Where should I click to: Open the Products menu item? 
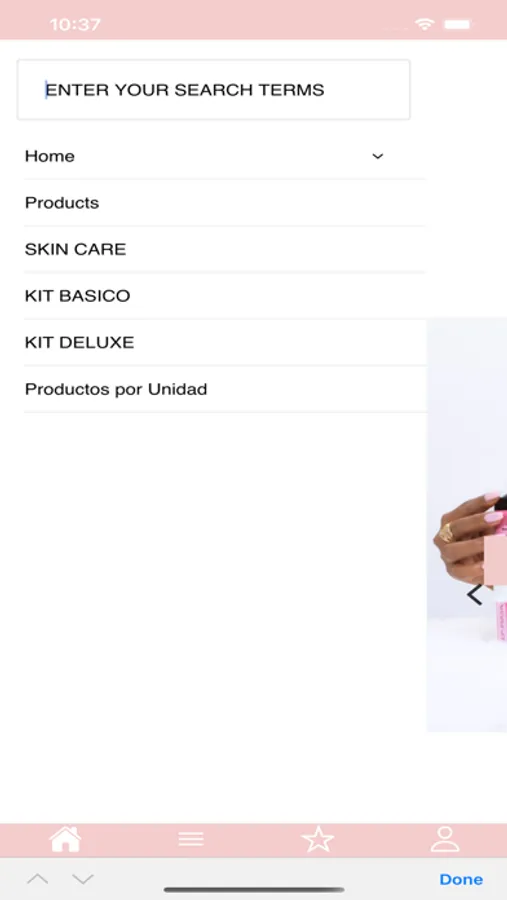click(225, 203)
